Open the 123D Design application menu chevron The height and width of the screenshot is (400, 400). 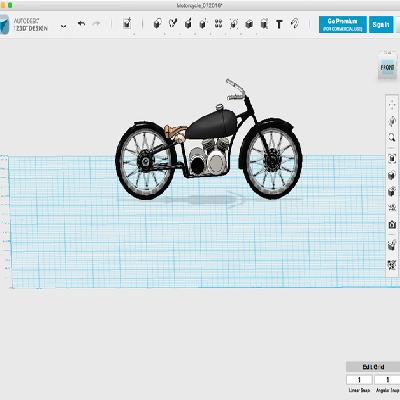pos(63,26)
